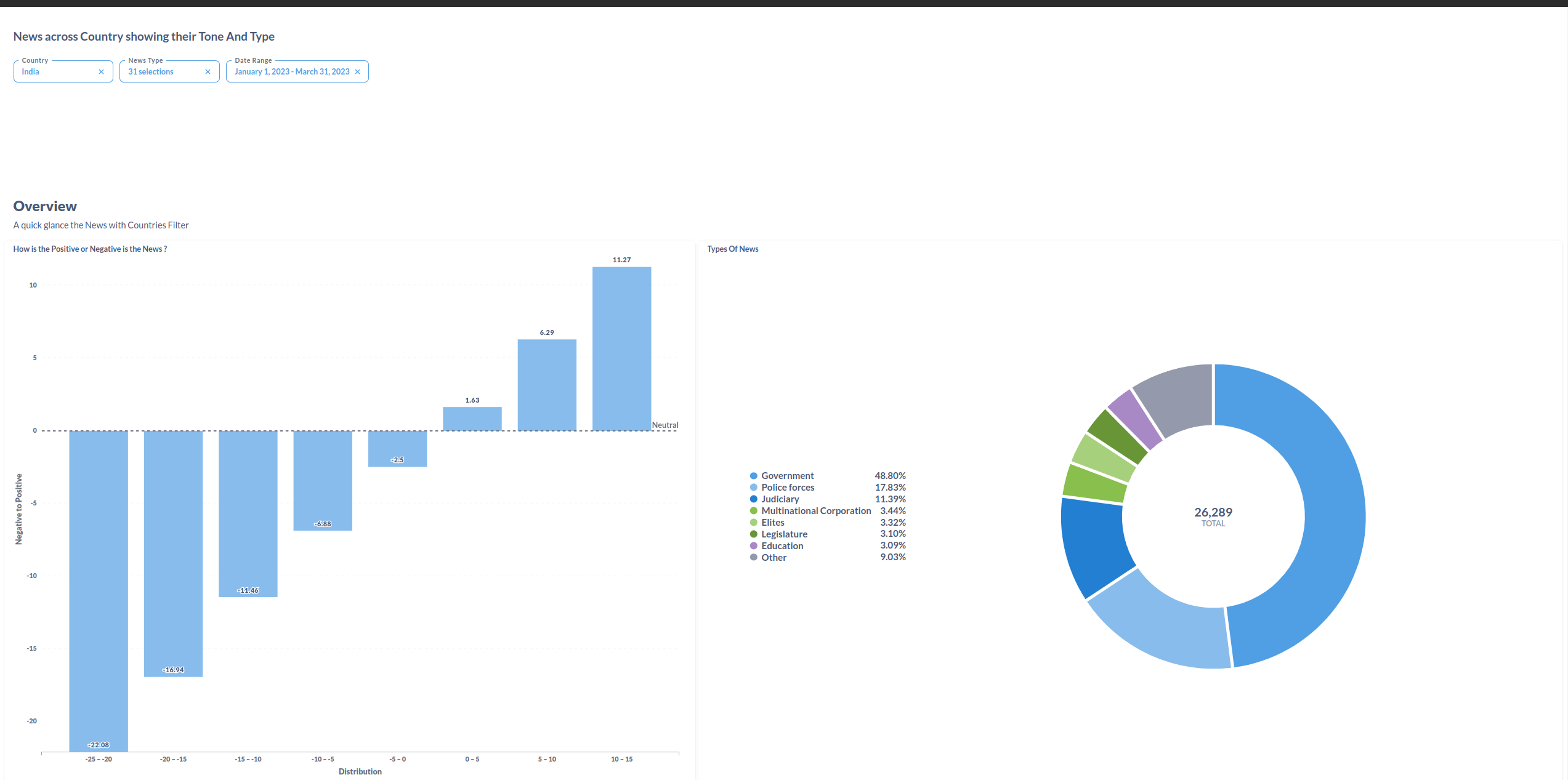Select the bar with value 6.29

point(547,385)
